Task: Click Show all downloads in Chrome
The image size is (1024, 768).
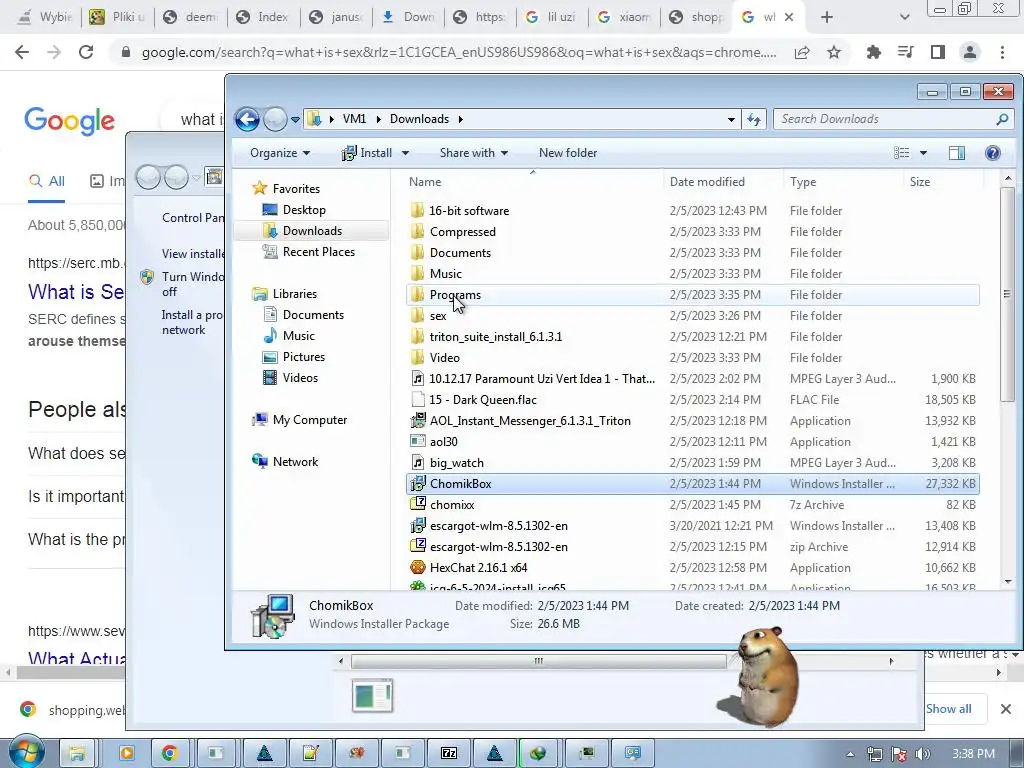Action: (948, 709)
